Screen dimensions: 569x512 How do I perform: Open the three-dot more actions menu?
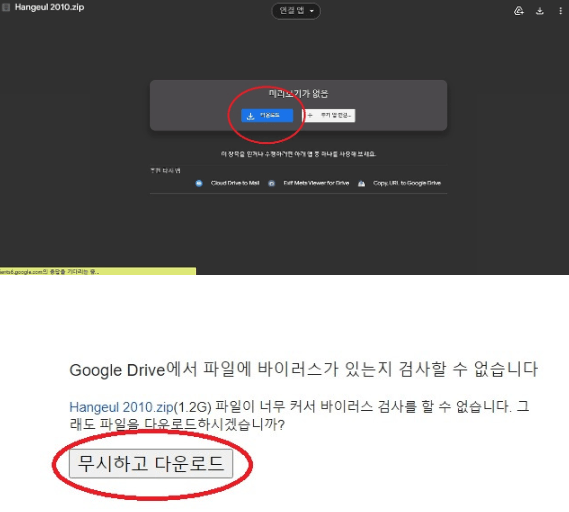[560, 11]
